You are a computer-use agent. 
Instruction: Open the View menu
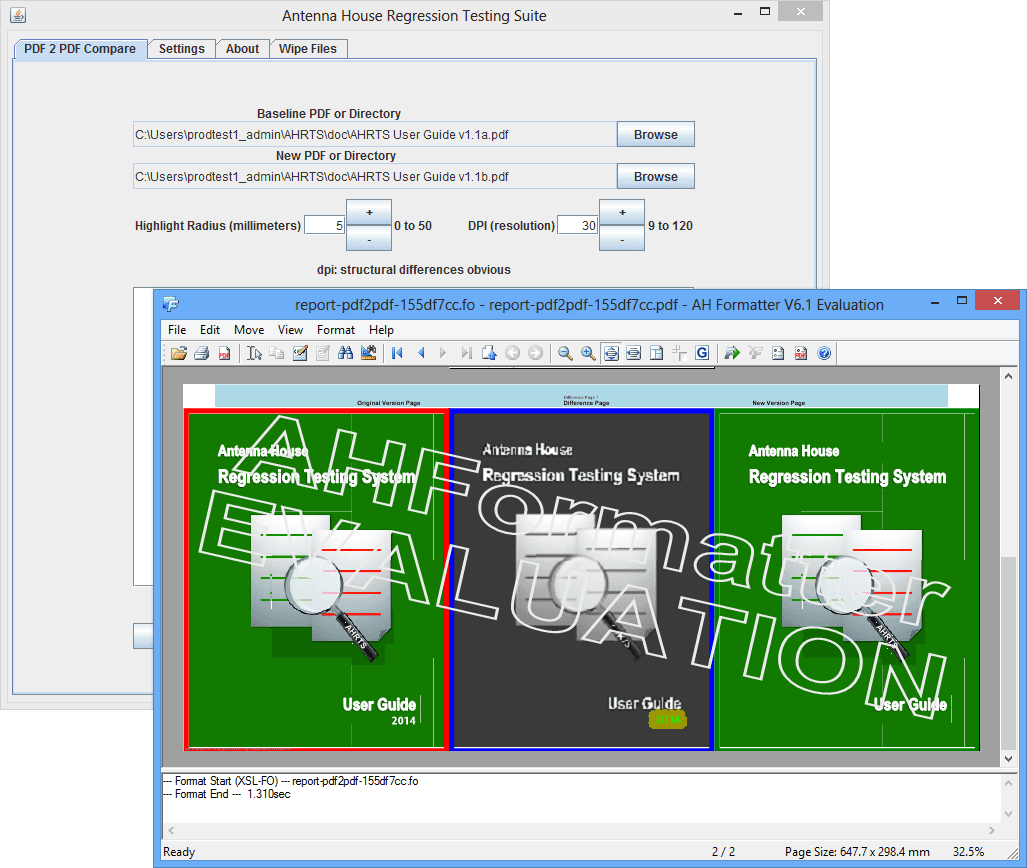[x=290, y=330]
